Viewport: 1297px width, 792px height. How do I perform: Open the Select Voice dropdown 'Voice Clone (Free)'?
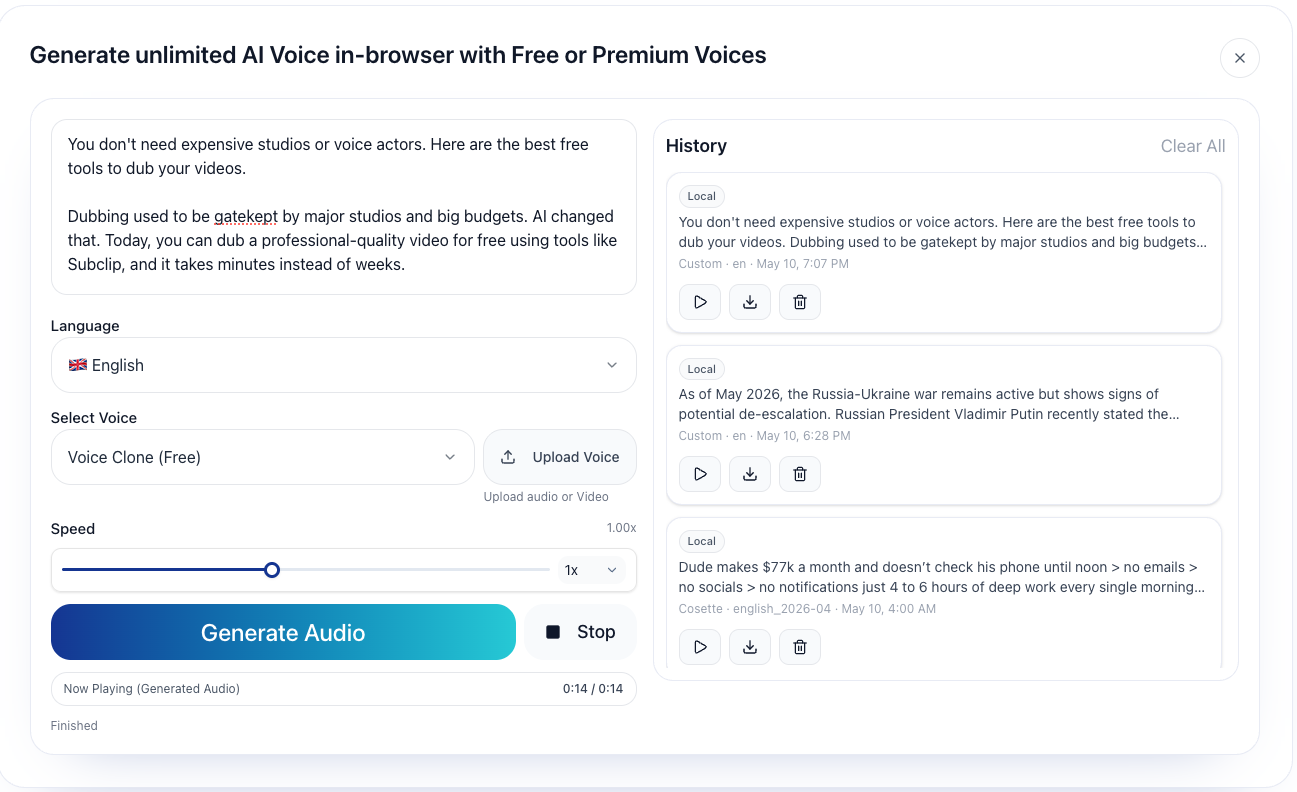(262, 457)
